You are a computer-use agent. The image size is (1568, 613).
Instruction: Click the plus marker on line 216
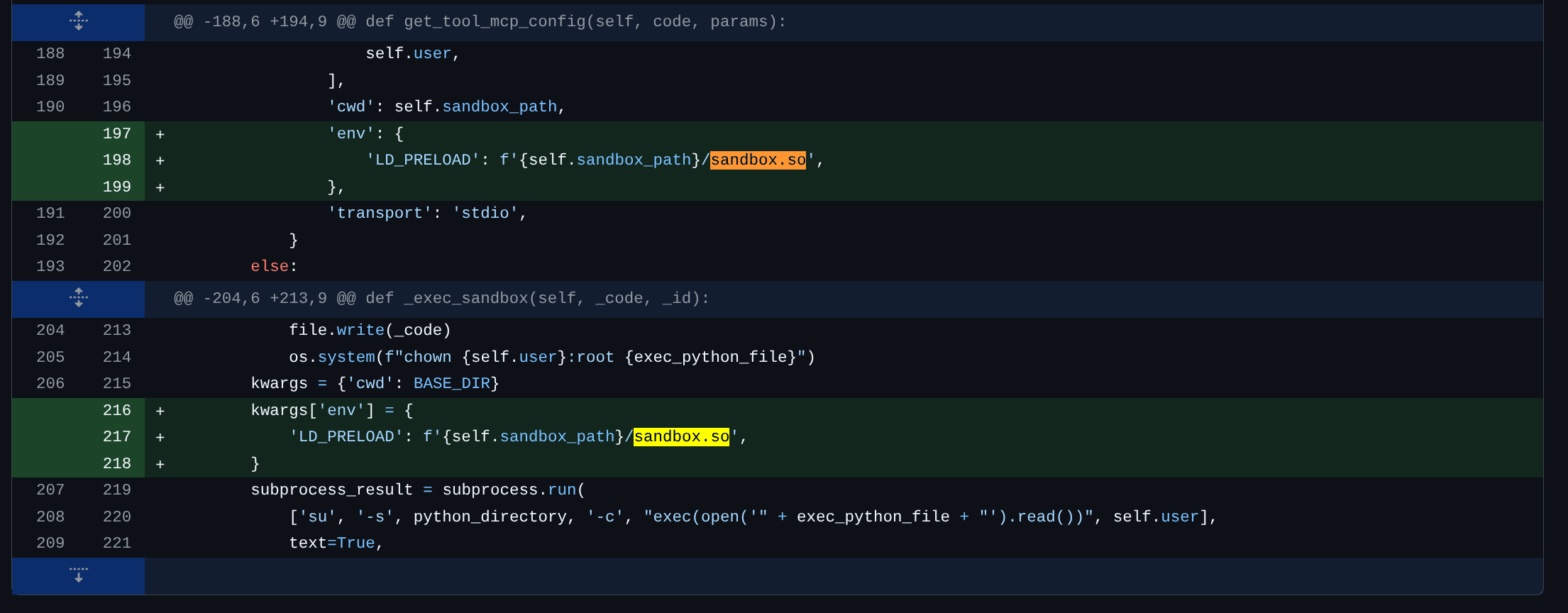coord(160,412)
